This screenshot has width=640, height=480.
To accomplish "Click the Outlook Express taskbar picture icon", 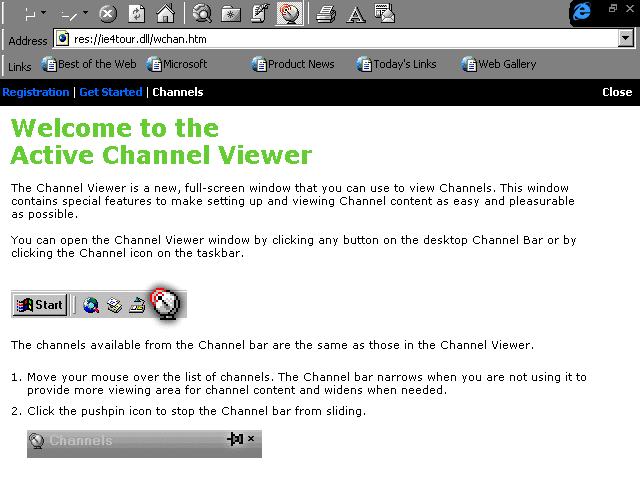I will [x=114, y=305].
